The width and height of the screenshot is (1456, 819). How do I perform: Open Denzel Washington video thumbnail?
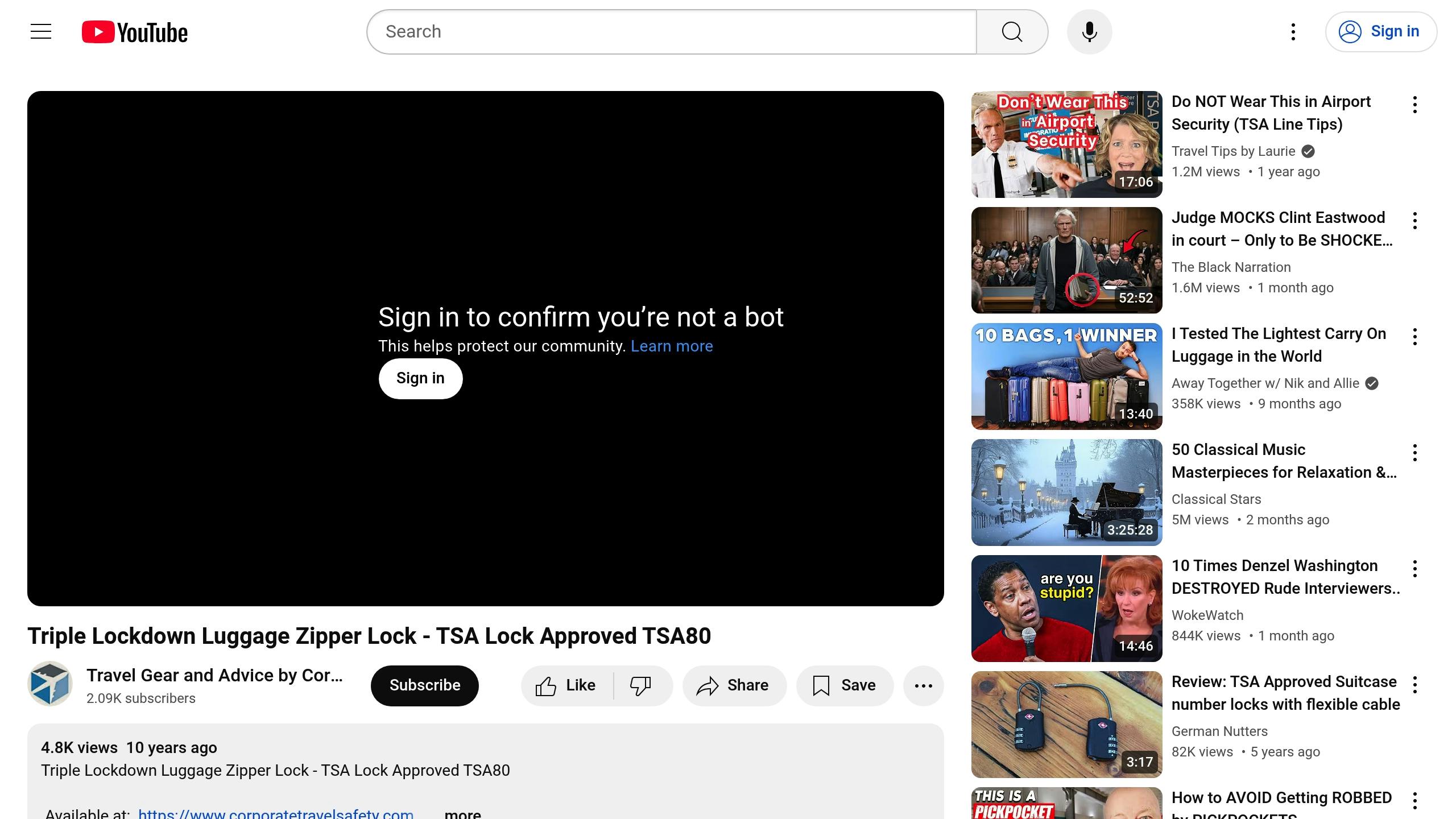point(1066,609)
